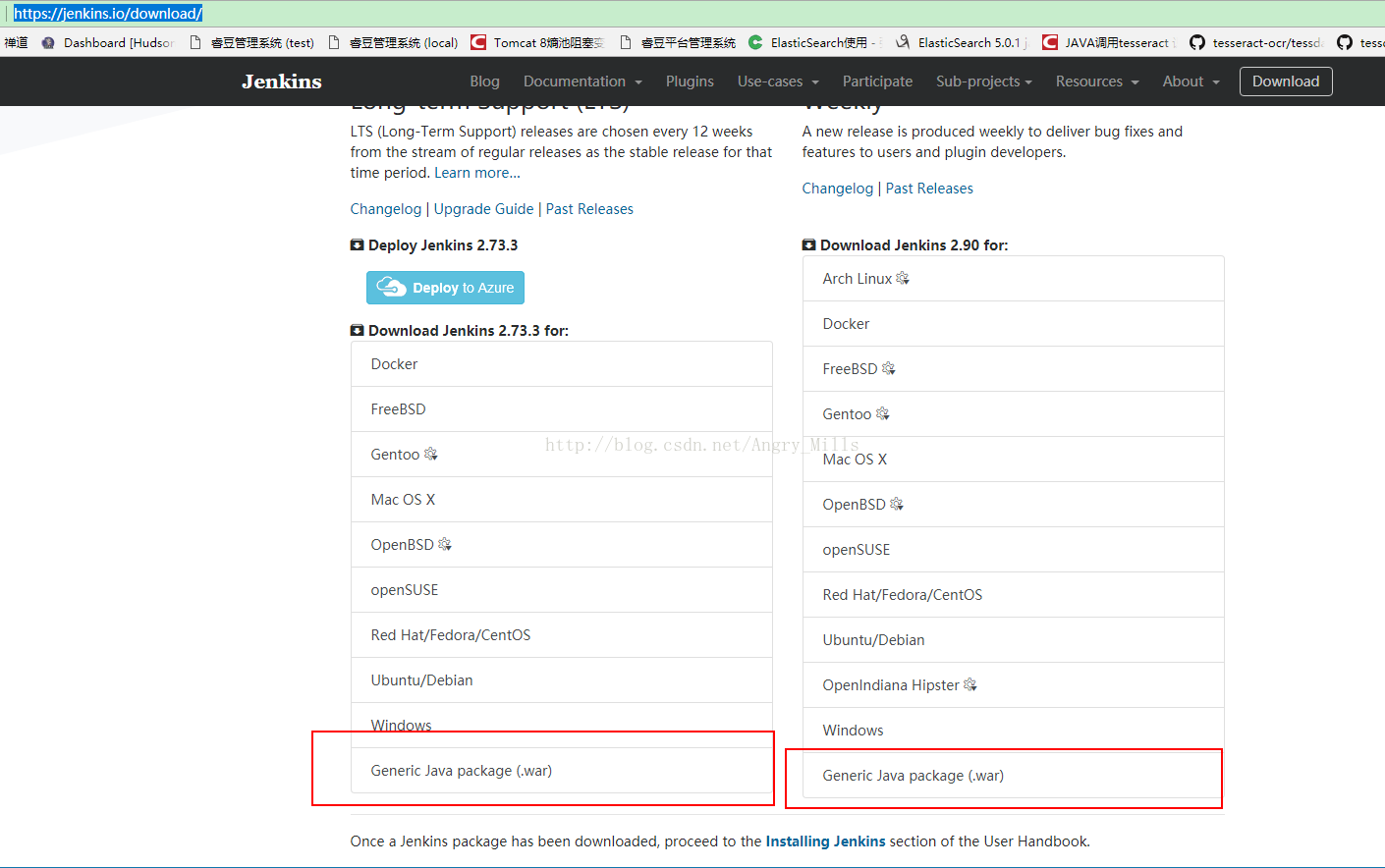Viewport: 1385px width, 868px height.
Task: Open the Blog page
Action: pyautogui.click(x=484, y=81)
